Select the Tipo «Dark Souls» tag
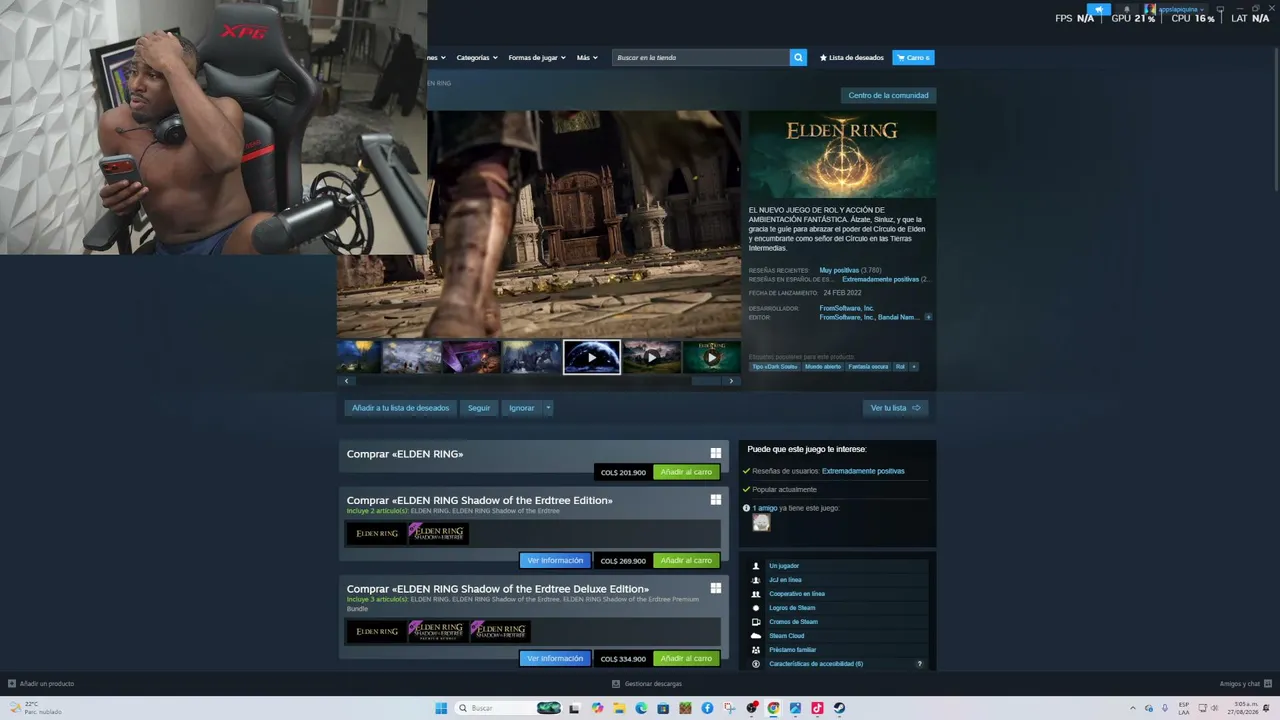Image resolution: width=1280 pixels, height=720 pixels. tap(775, 367)
